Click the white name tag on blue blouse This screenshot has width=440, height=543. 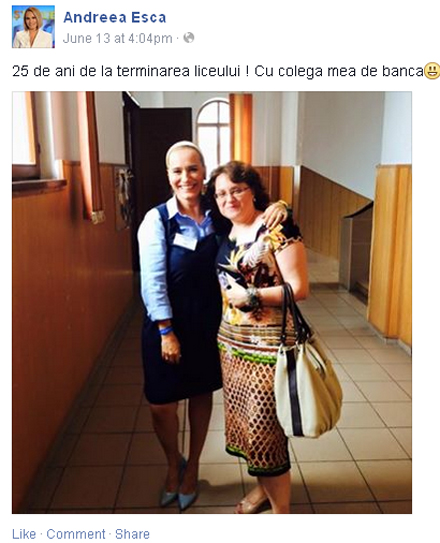click(185, 241)
